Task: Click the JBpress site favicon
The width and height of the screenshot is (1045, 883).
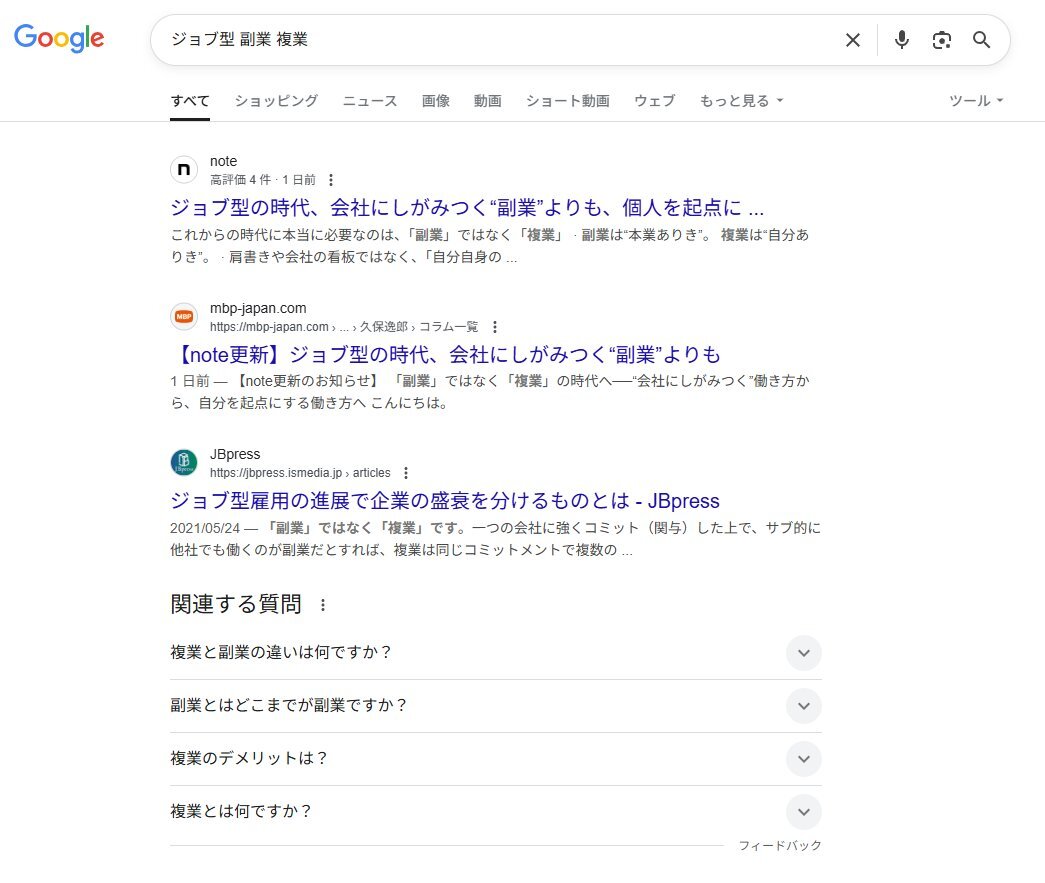Action: coord(184,462)
